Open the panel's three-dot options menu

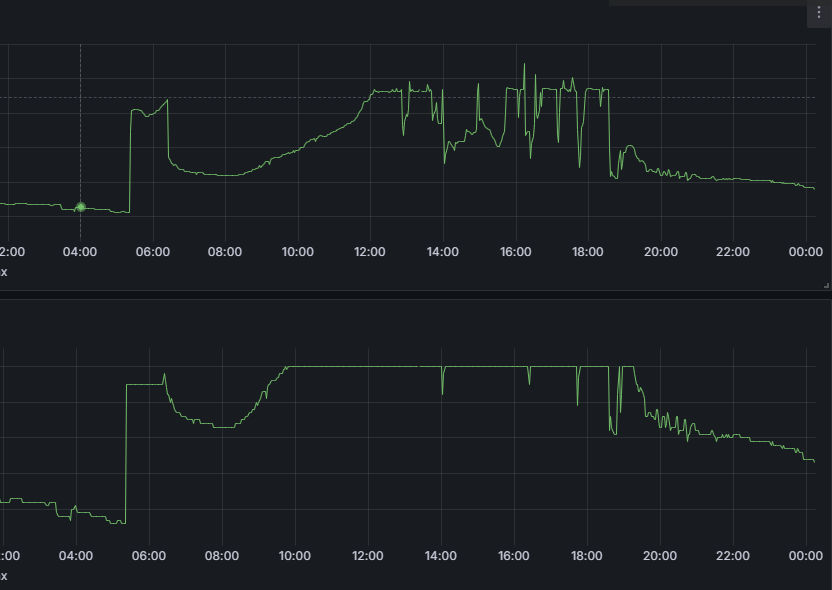pos(819,12)
